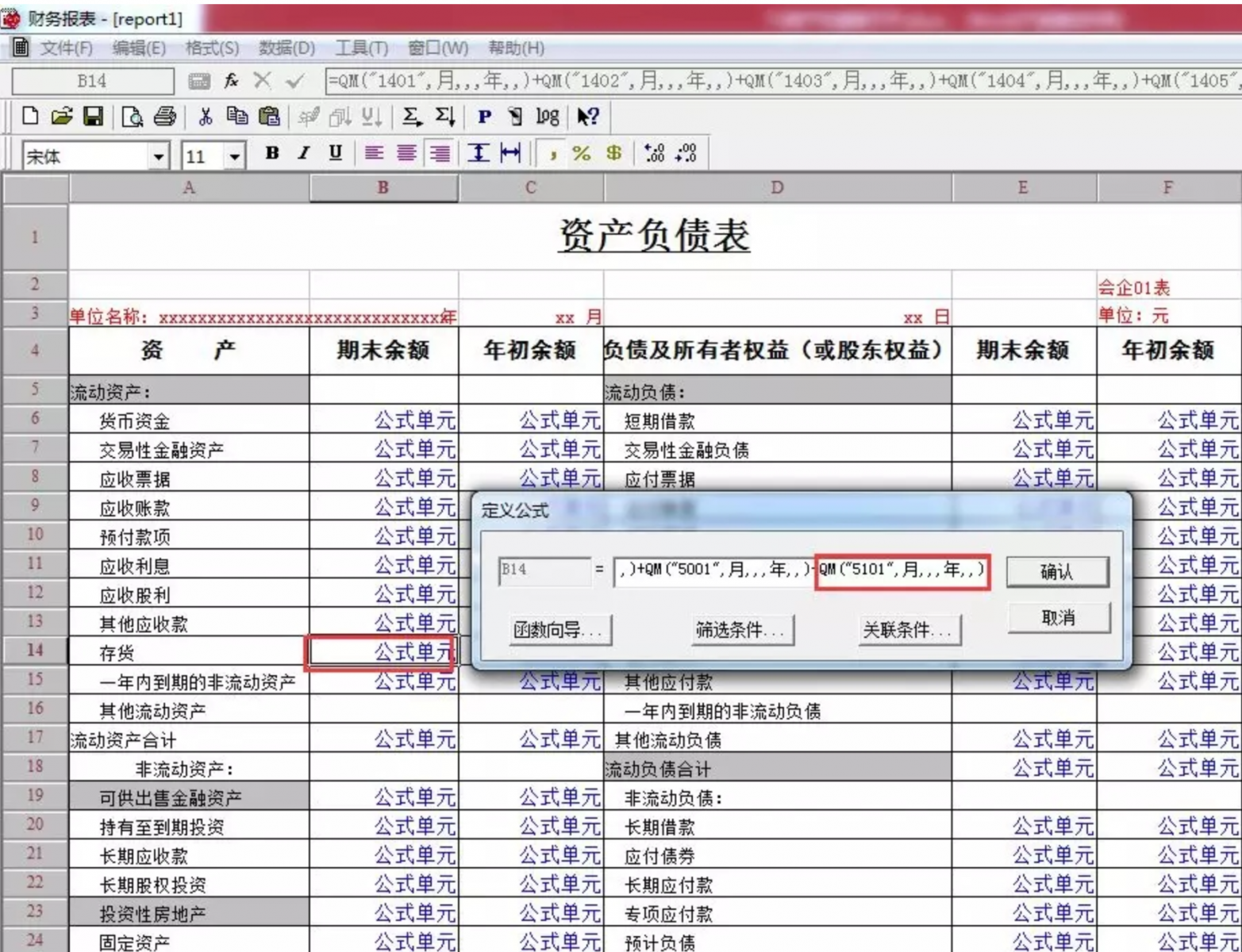The height and width of the screenshot is (952, 1242).
Task: Toggle bold formatting B
Action: [272, 153]
